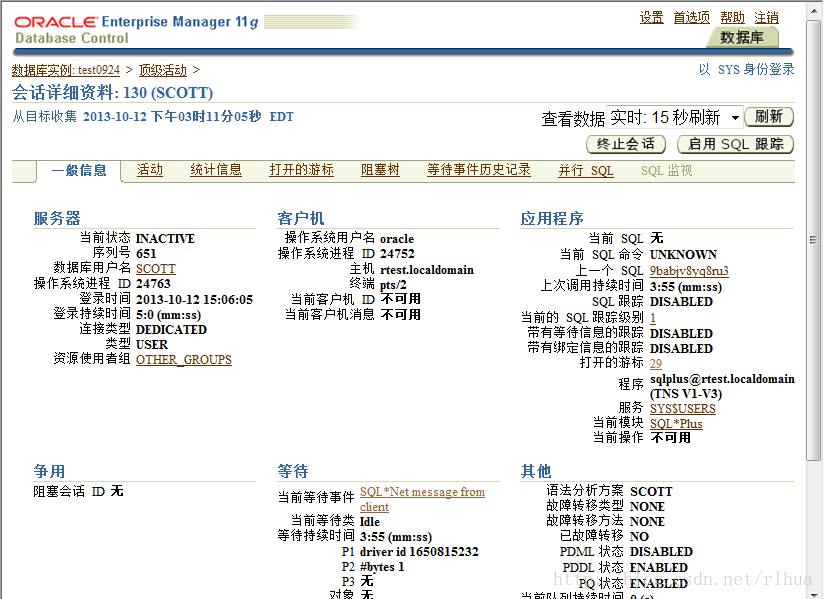Viewport: 824px width, 599px height.
Task: Click the Idle wait class value
Action: (x=369, y=522)
